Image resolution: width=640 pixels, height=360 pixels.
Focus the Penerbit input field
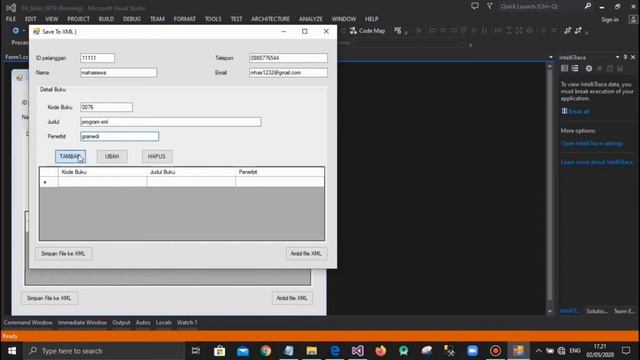120,136
